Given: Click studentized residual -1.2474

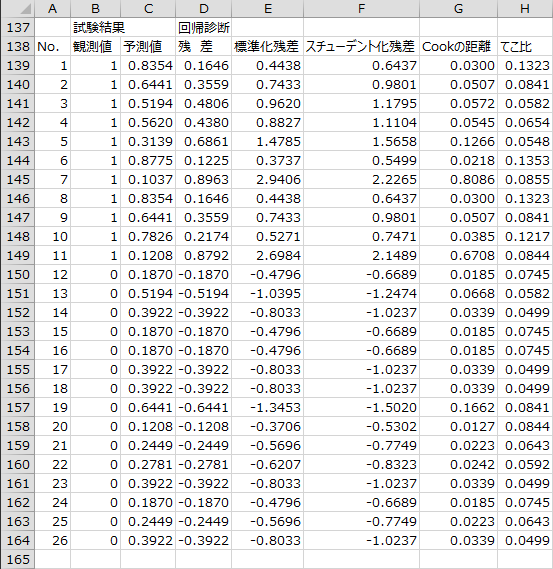Looking at the screenshot, I should point(361,293).
